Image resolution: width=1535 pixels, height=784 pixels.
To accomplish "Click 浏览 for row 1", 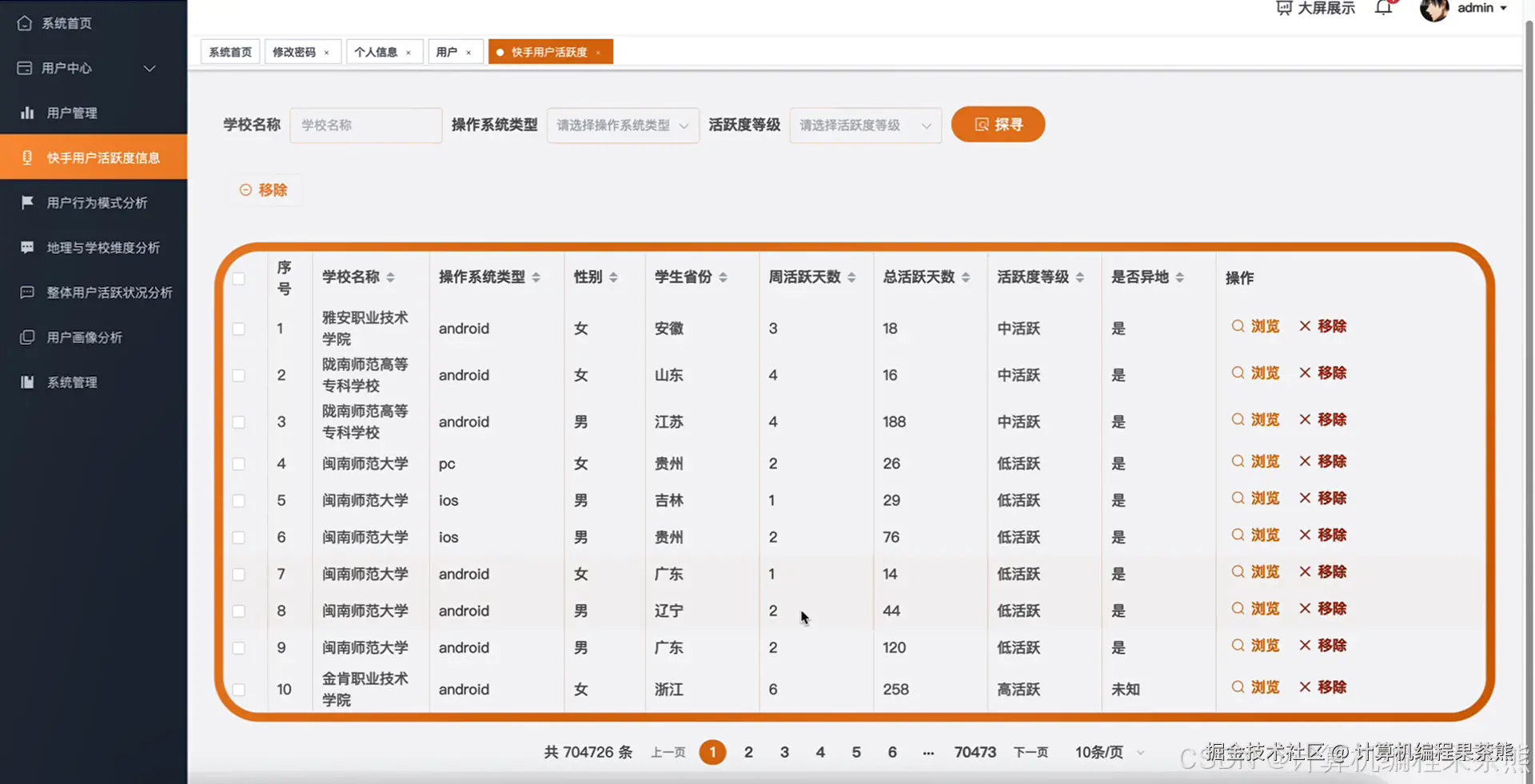I will pyautogui.click(x=1256, y=326).
